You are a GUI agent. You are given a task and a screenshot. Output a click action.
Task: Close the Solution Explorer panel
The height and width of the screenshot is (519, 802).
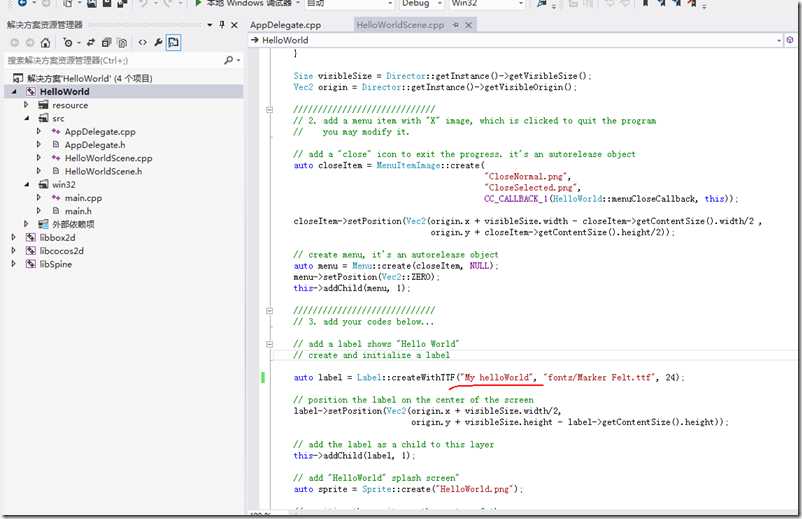[x=234, y=25]
